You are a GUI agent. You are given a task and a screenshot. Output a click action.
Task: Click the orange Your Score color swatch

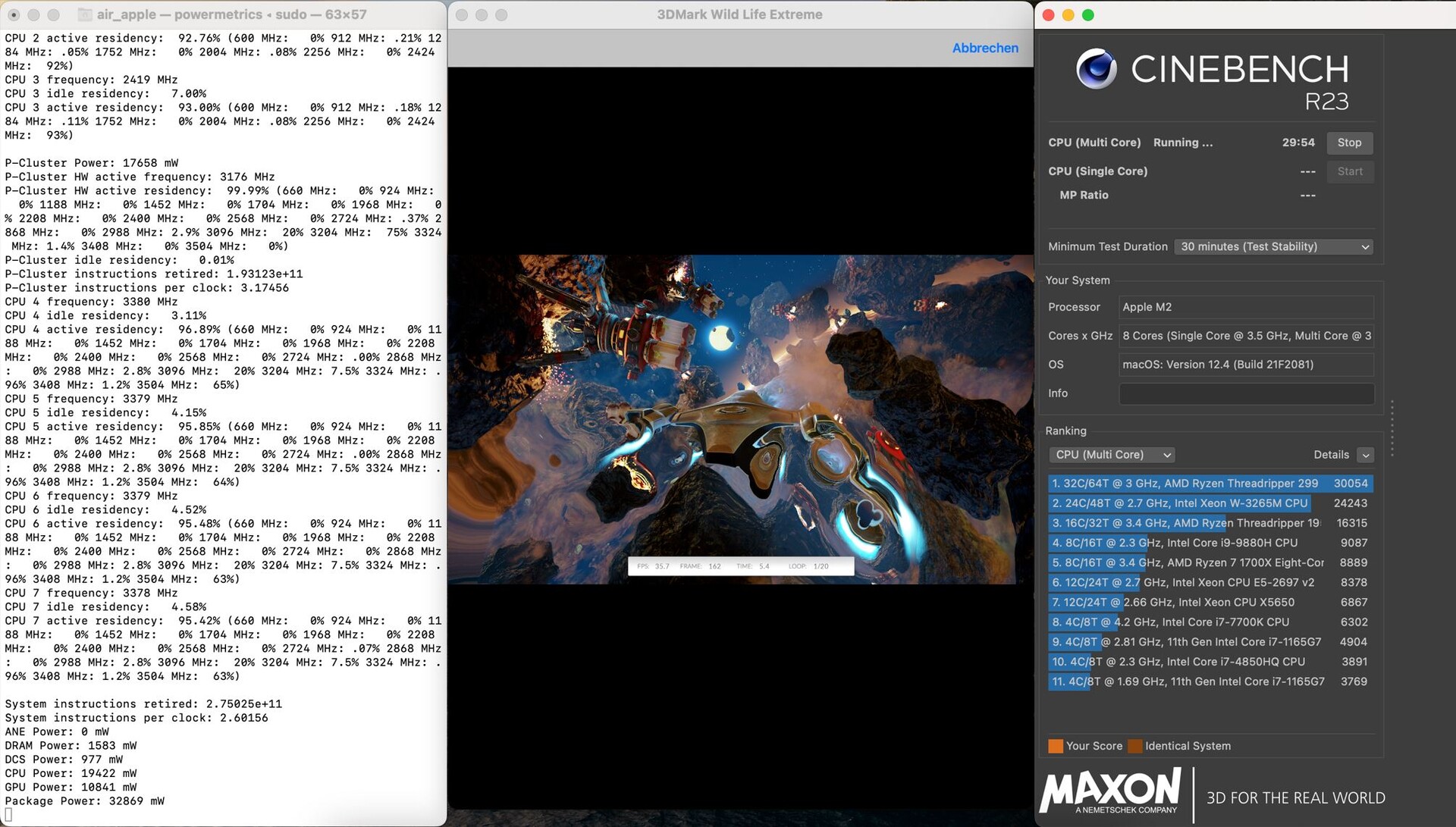[1055, 746]
